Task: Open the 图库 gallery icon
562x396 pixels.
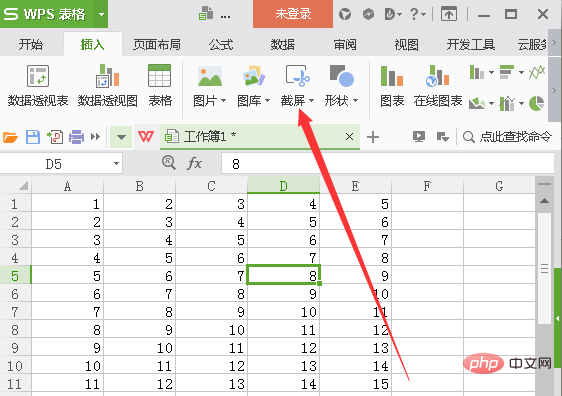Action: click(253, 76)
